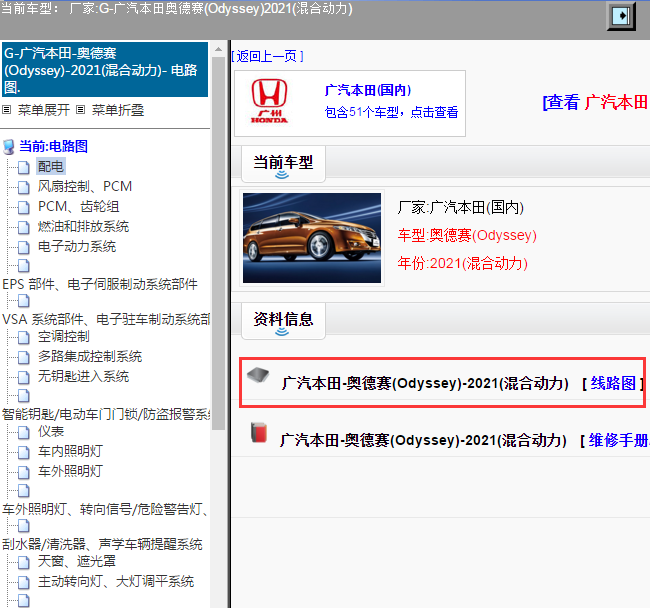This screenshot has width=650, height=608.
Task: Open the 广汽本田(国内) brand link
Action: click(368, 90)
